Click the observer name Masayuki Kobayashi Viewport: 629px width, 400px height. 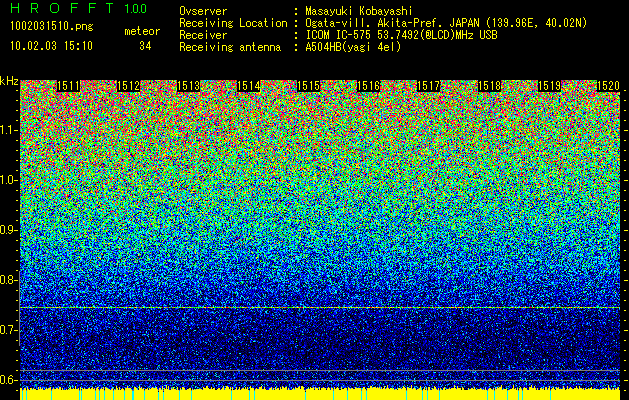358,11
